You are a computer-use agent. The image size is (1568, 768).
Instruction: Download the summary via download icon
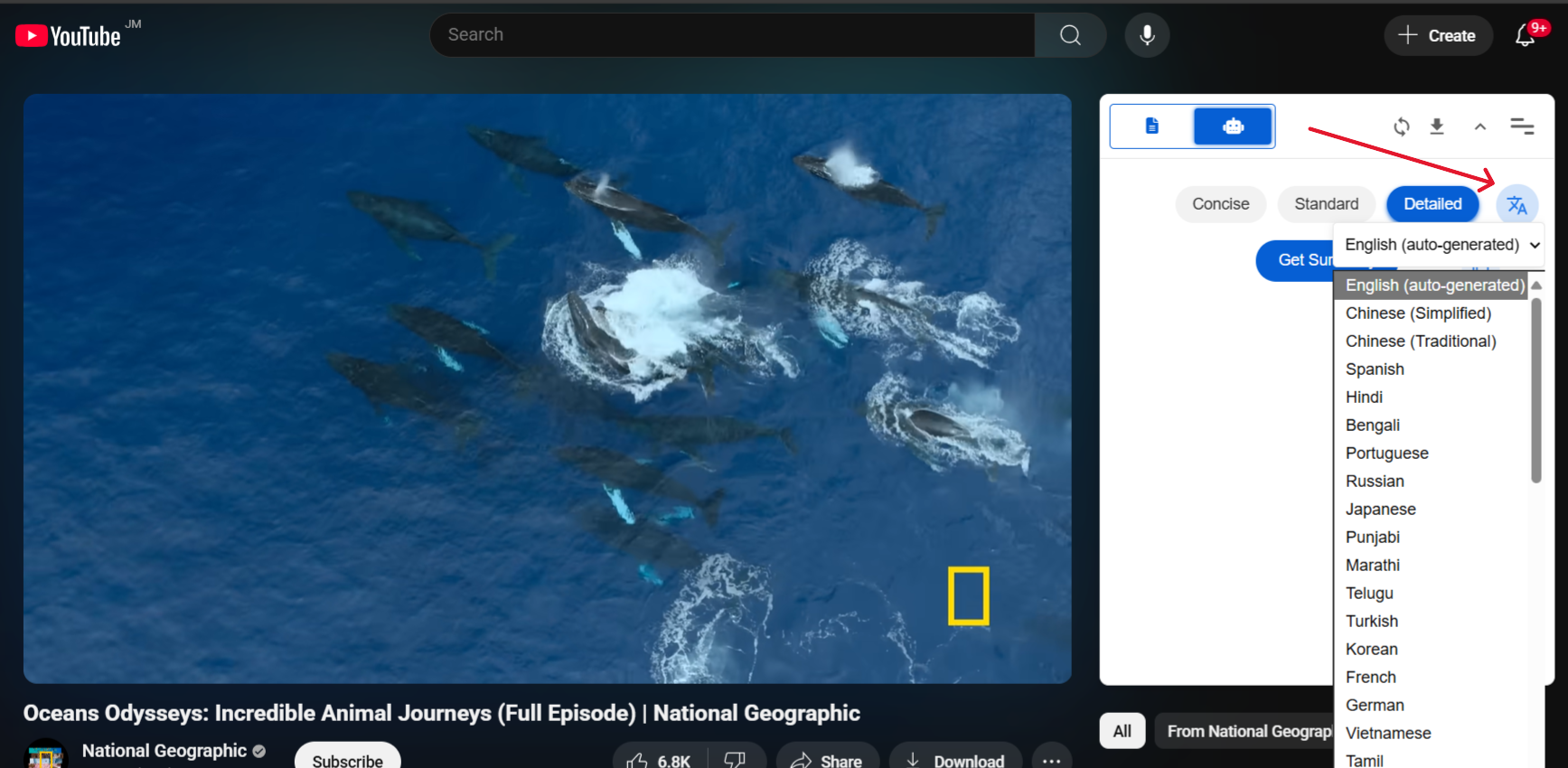click(x=1437, y=126)
